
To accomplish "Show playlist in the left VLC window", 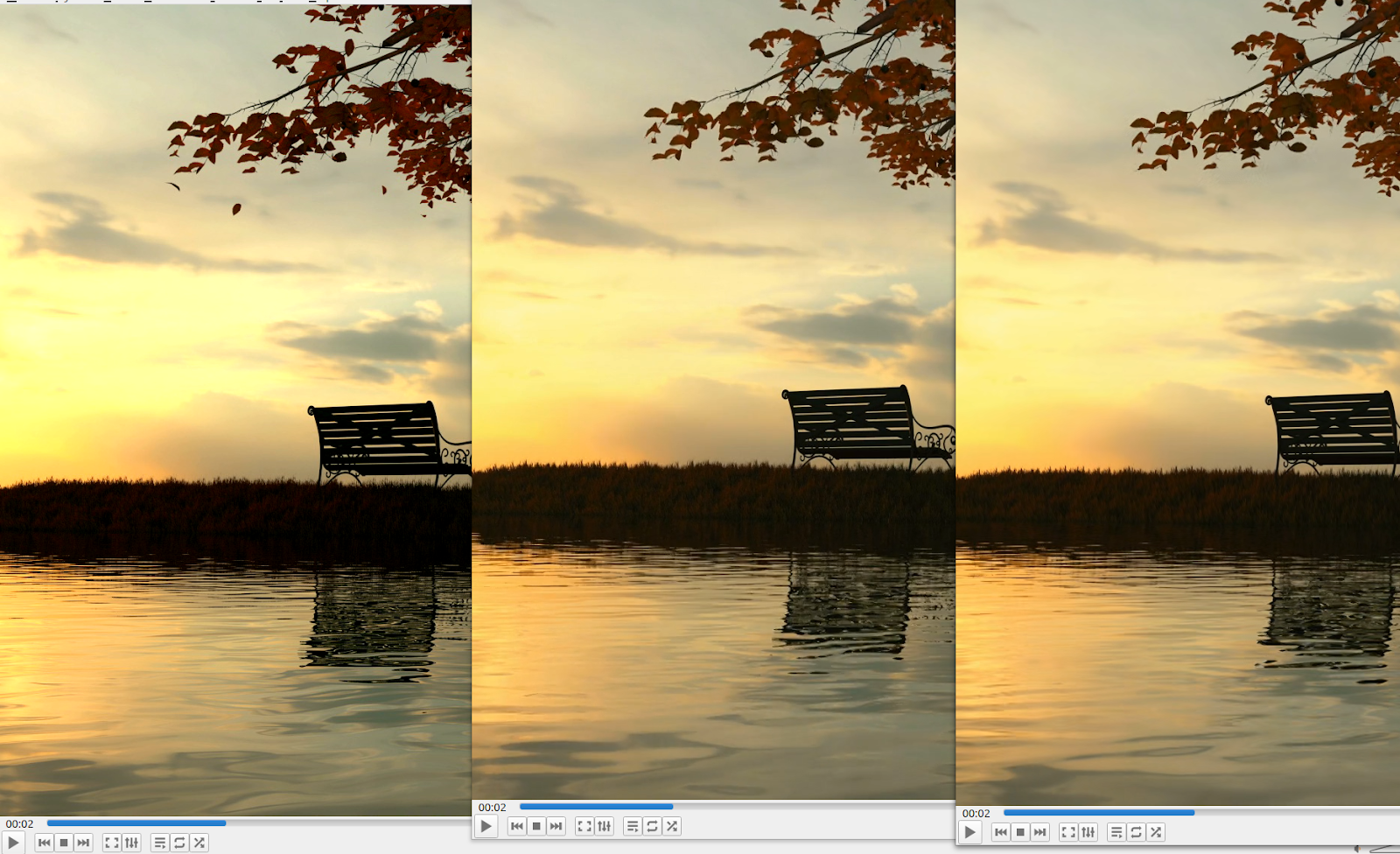I will (160, 843).
